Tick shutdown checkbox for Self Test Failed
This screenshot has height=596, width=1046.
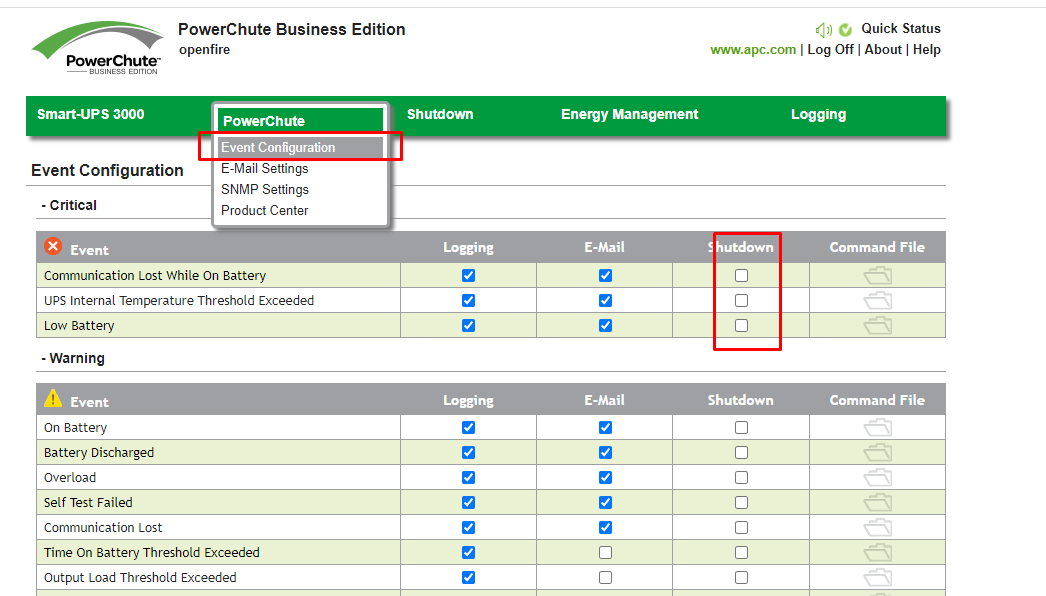point(741,503)
